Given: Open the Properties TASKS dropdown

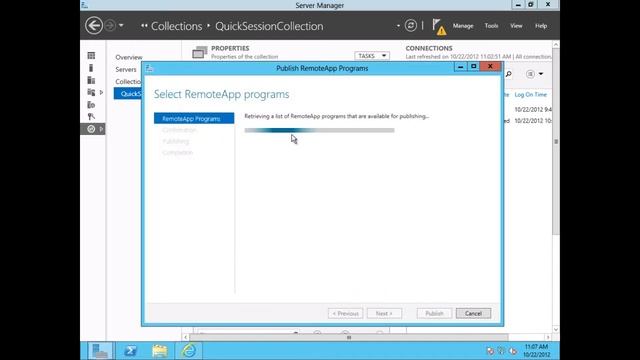Looking at the screenshot, I should point(372,56).
